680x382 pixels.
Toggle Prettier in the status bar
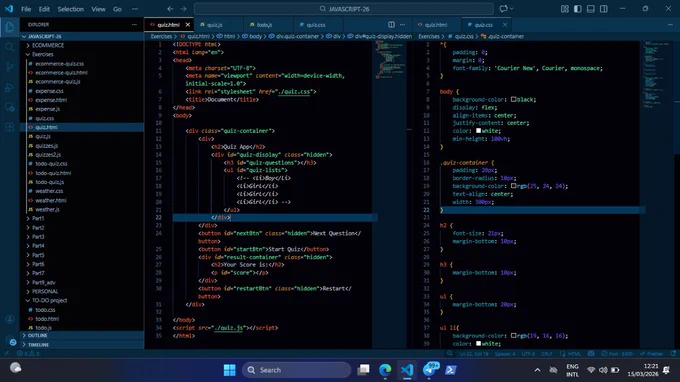[652, 354]
